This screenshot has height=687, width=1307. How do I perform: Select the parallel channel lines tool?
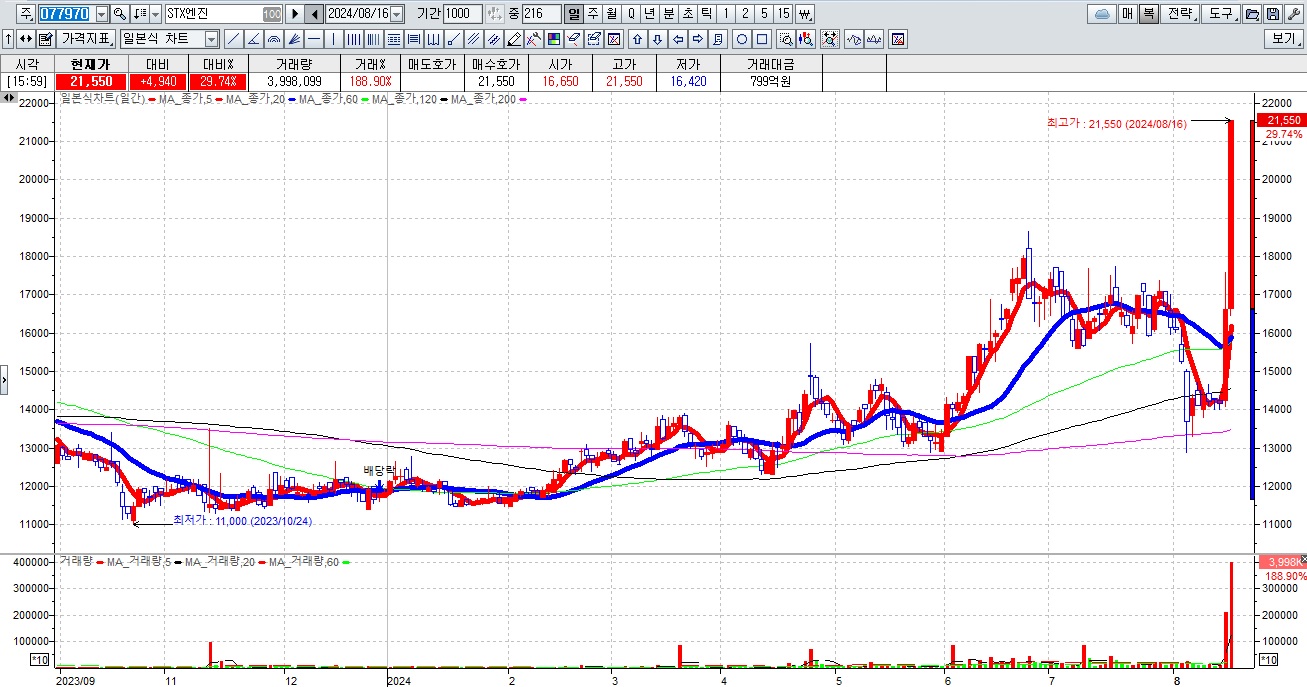473,39
